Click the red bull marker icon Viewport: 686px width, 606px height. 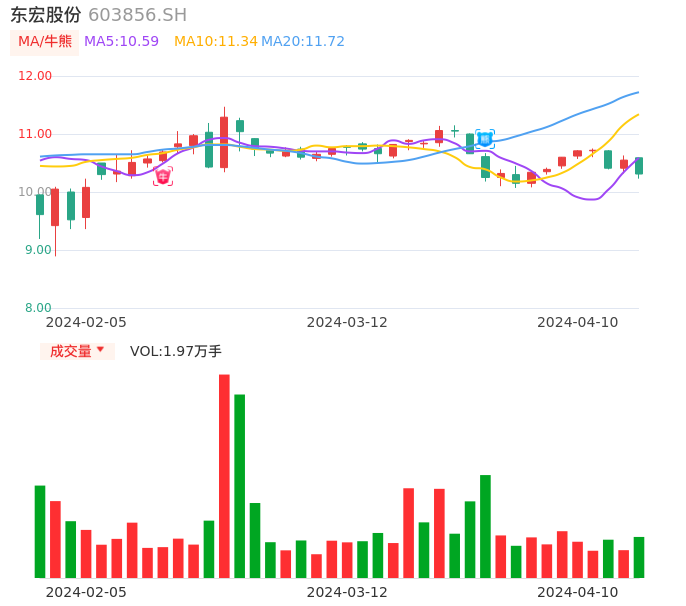(163, 176)
